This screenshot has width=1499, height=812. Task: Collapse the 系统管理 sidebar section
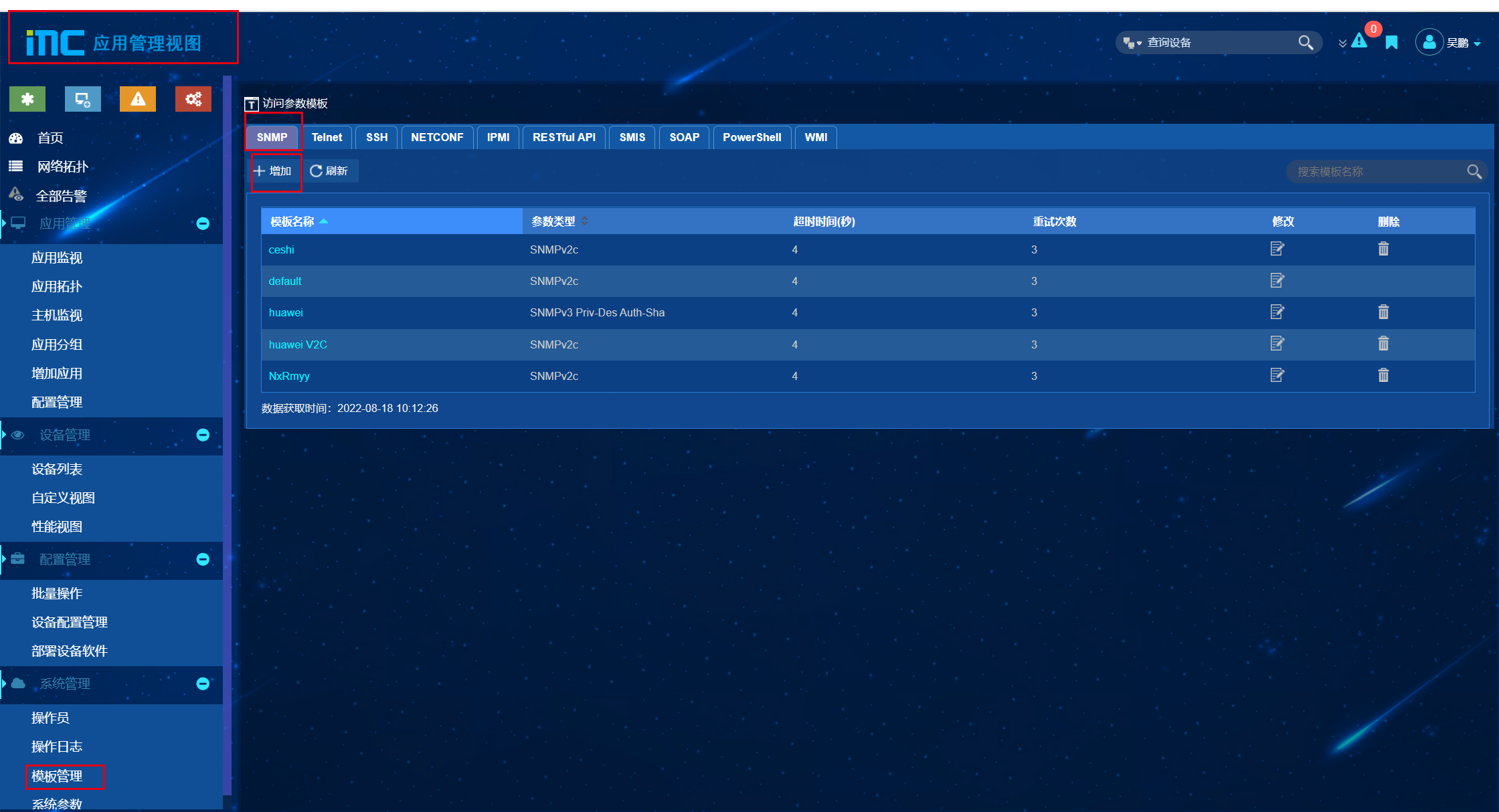pos(203,684)
